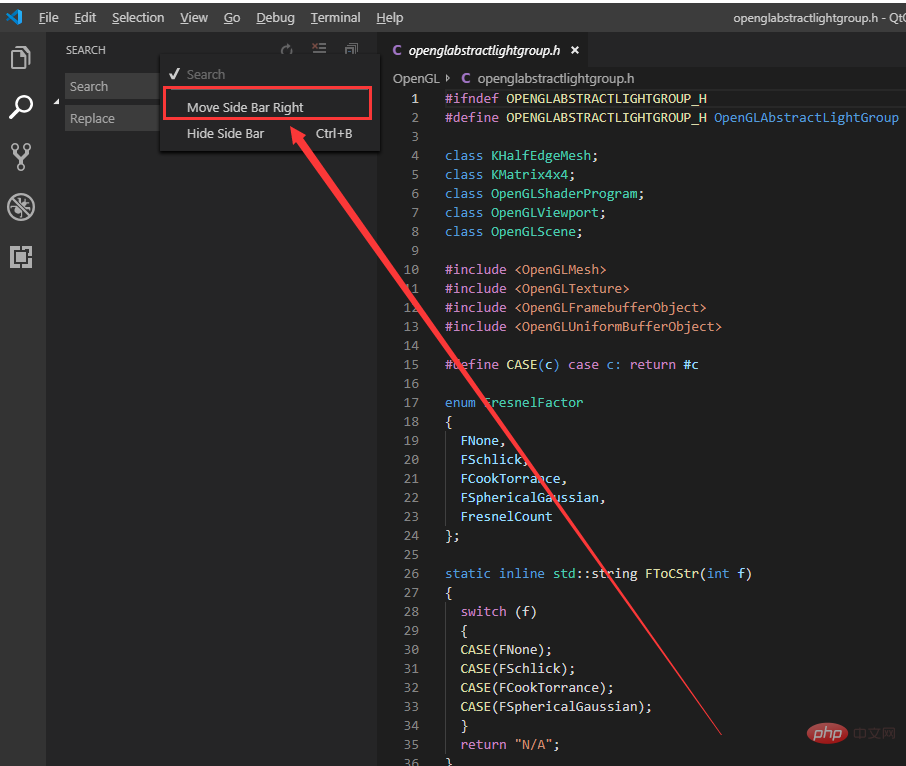Click <OpenGLUniformBufferObject> include text
Screen dimensions: 906x766
(x=618, y=327)
